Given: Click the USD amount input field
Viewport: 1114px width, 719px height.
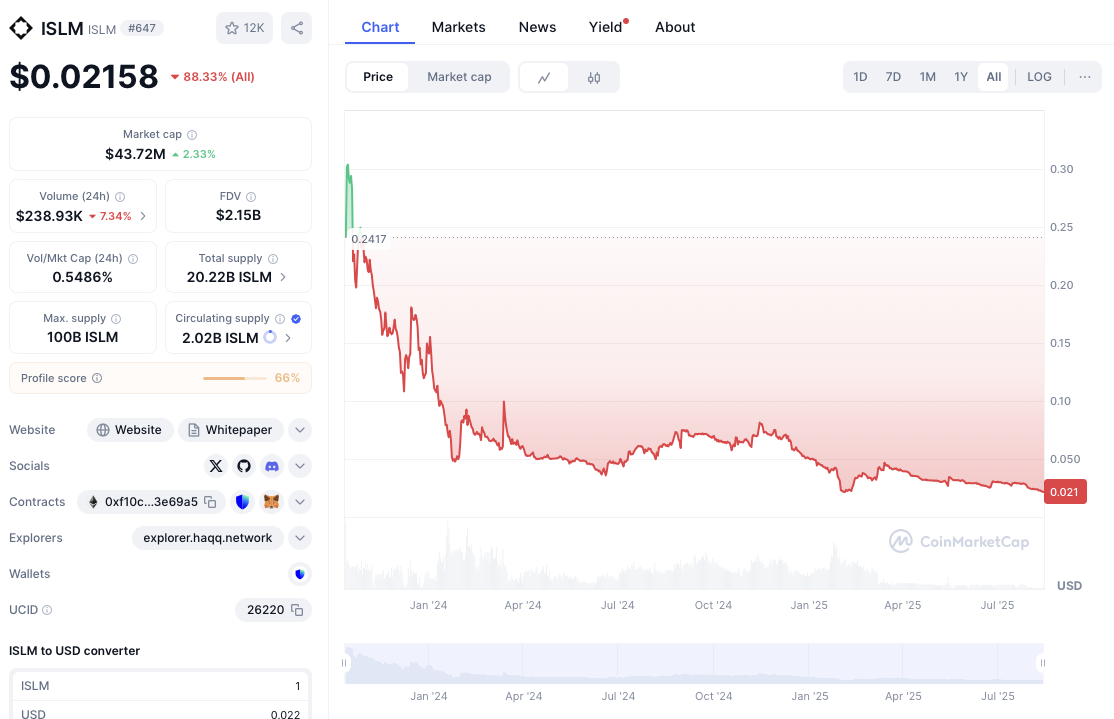Looking at the screenshot, I should 161,712.
